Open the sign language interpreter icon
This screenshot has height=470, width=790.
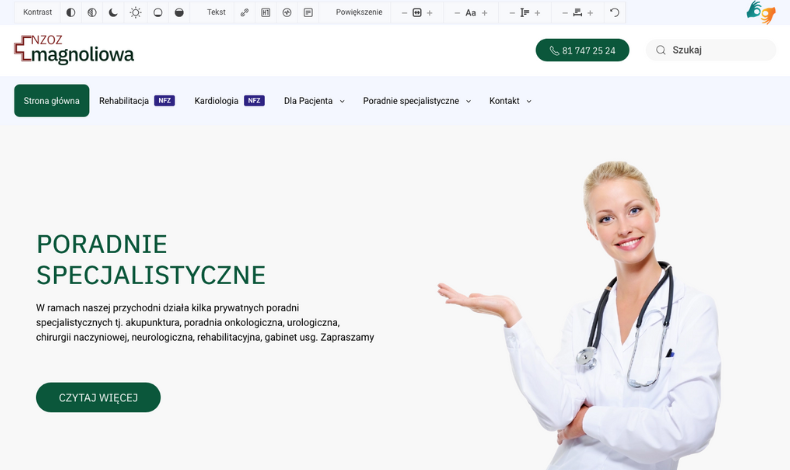point(760,12)
